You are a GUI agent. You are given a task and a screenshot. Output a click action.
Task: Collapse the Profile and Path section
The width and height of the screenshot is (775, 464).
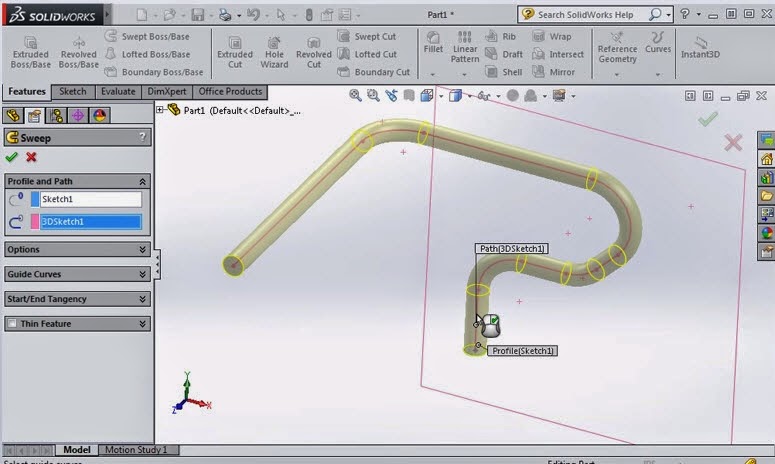[142, 181]
